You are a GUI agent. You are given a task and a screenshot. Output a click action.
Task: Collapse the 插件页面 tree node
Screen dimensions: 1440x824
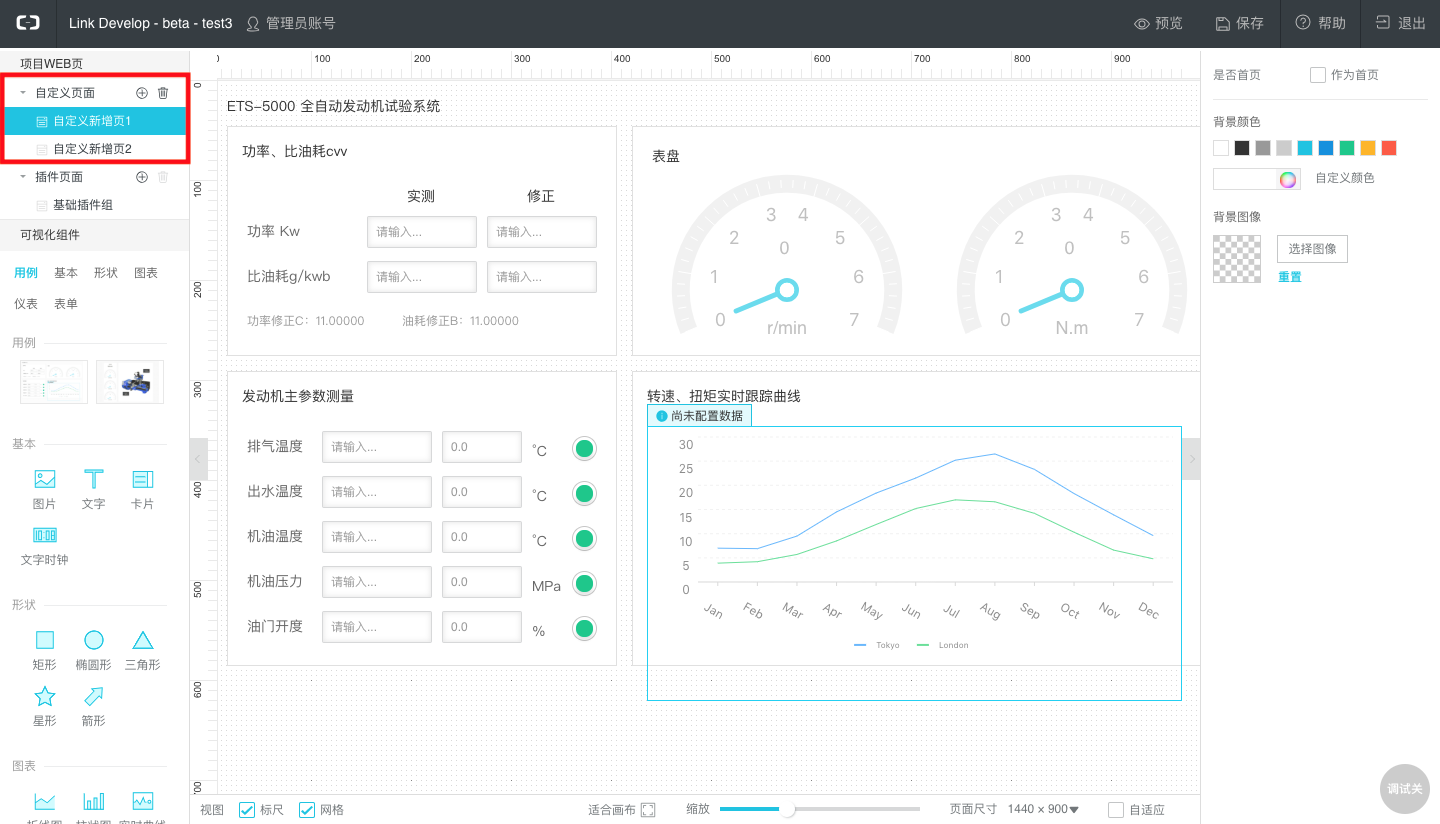coord(23,177)
